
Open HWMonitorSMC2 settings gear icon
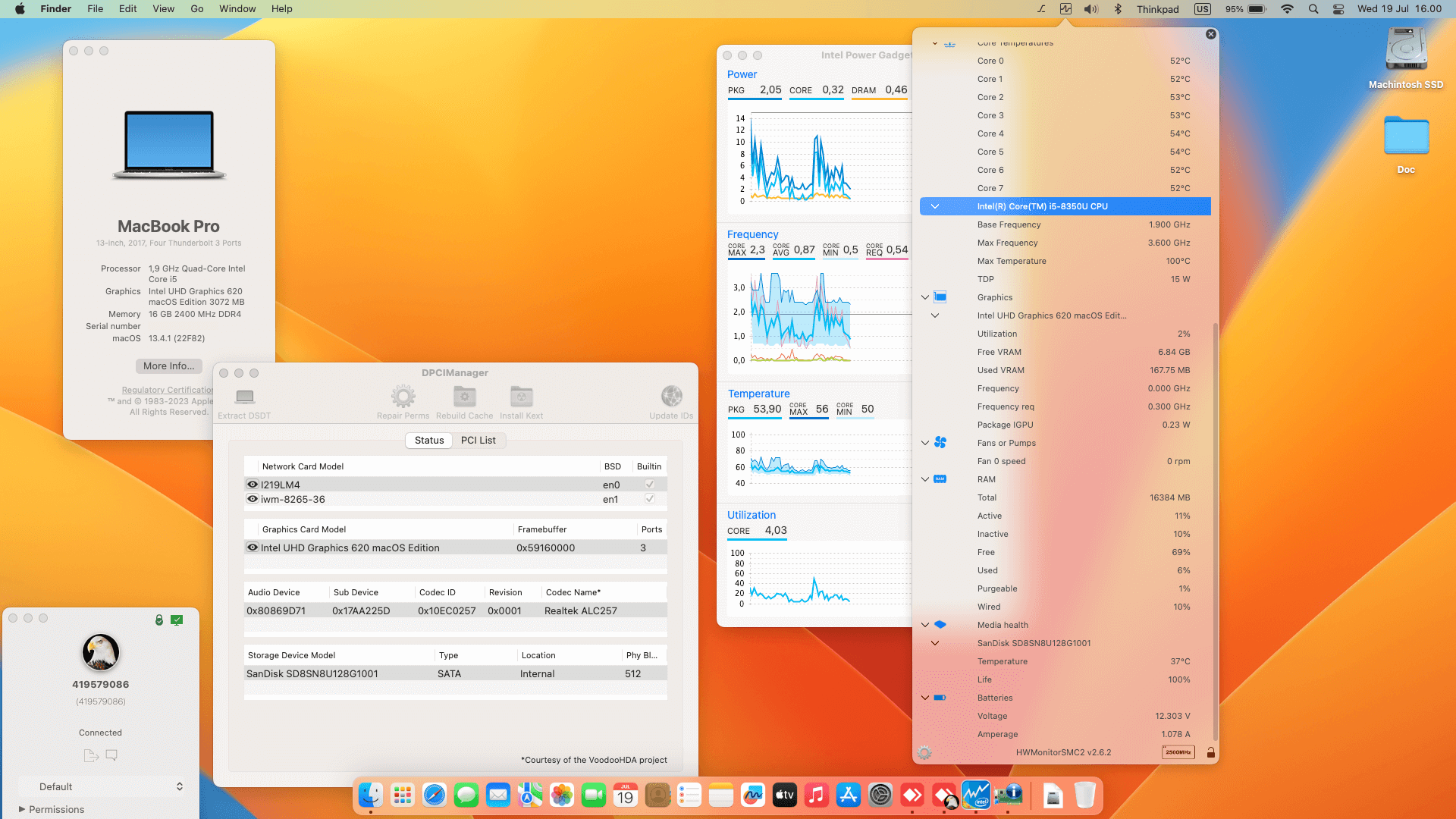[924, 752]
